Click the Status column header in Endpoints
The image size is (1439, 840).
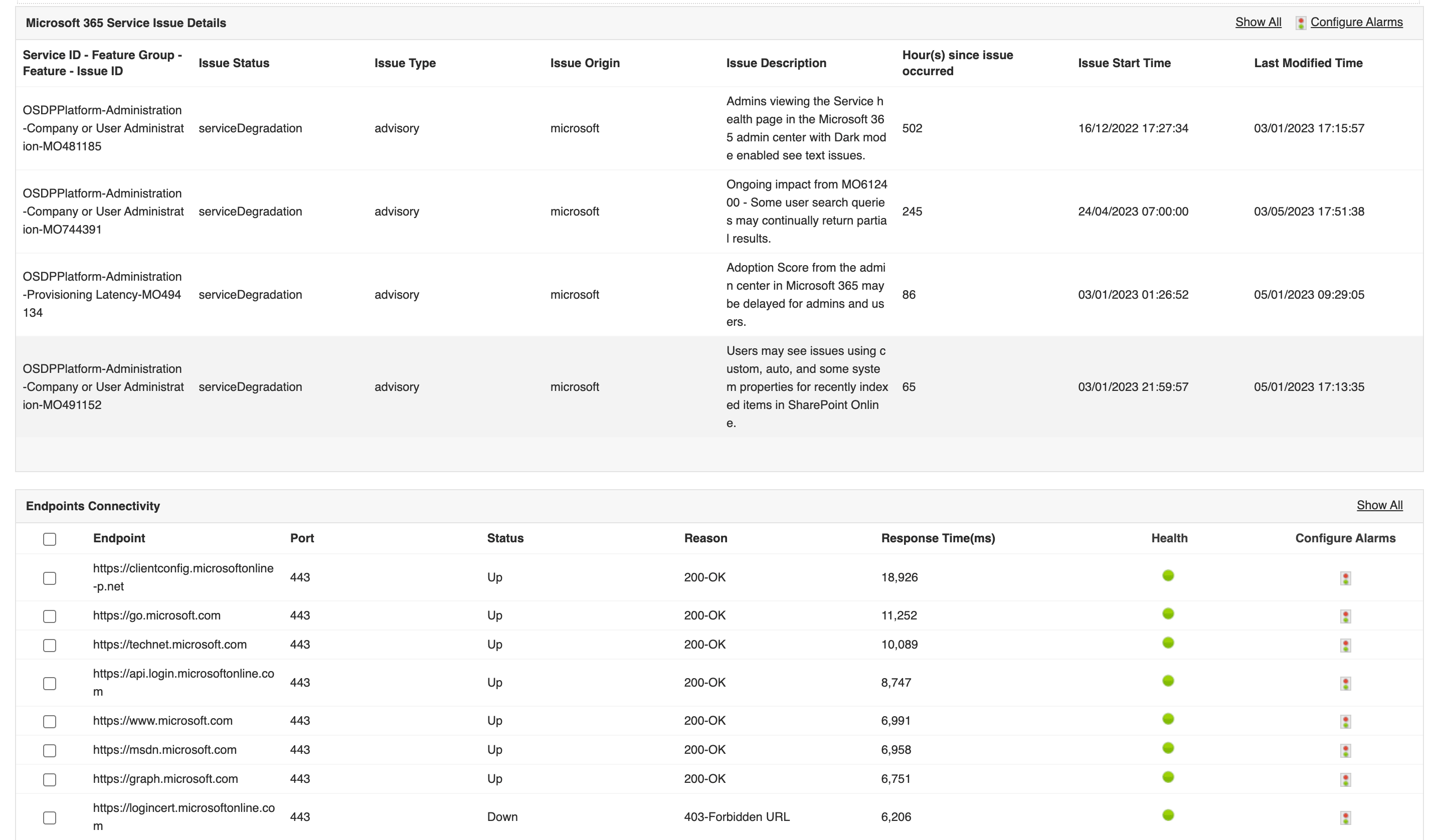pyautogui.click(x=505, y=538)
